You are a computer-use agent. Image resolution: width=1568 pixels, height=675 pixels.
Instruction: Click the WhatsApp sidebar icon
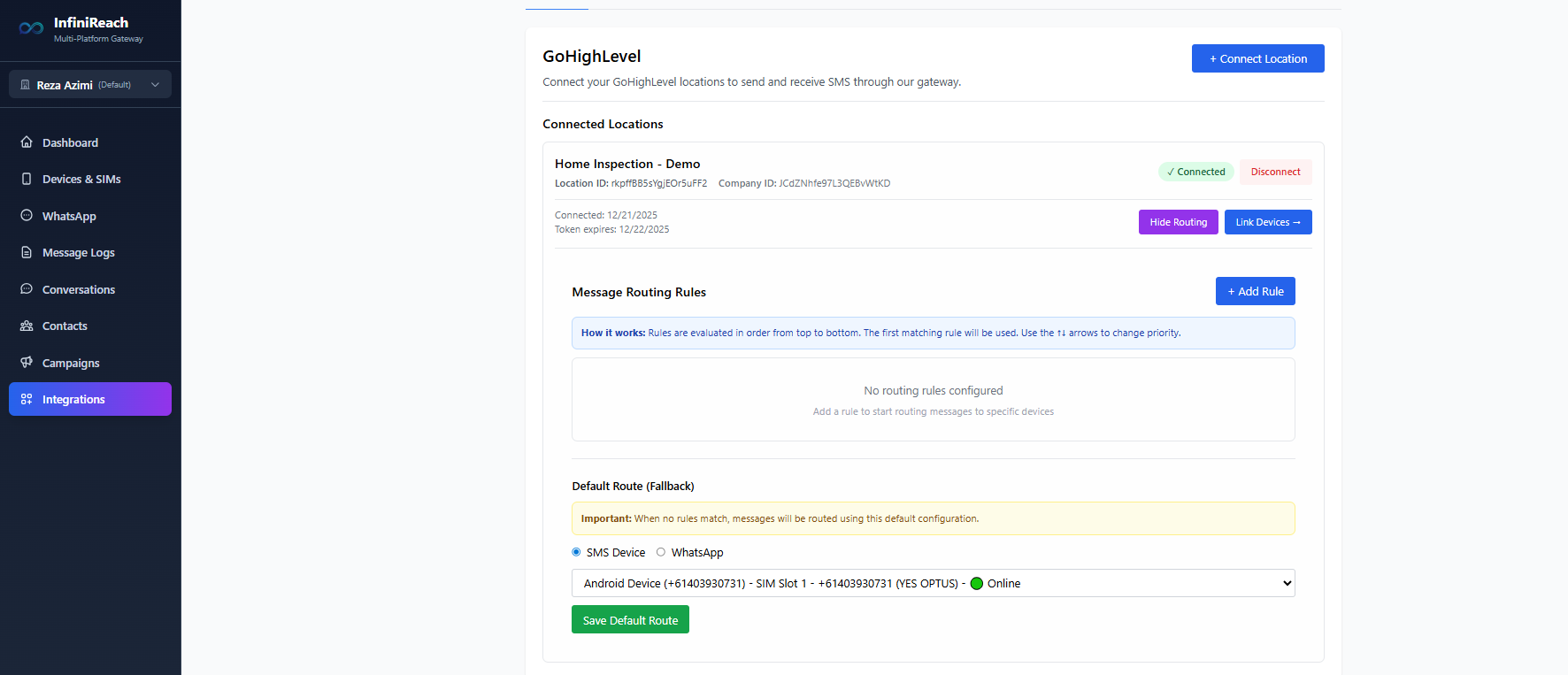(27, 216)
